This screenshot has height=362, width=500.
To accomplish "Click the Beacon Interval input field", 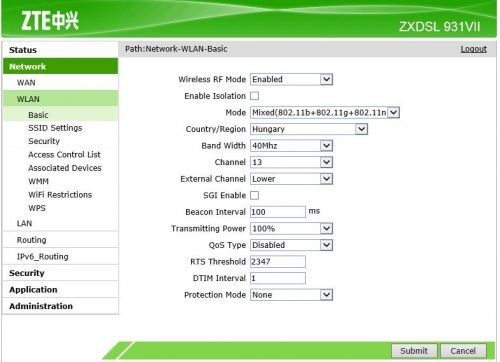I will (278, 212).
